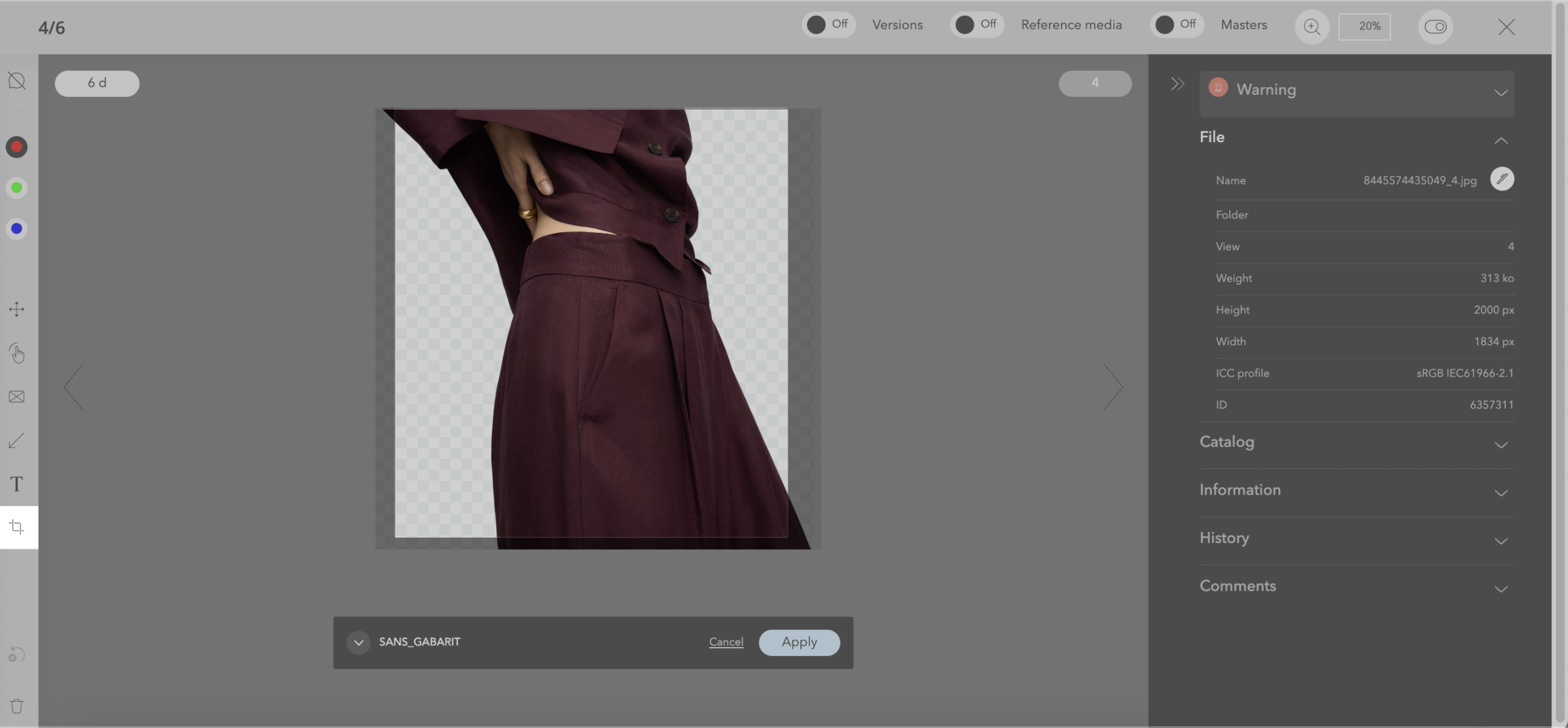This screenshot has height=728, width=1568.
Task: Select the crop tool in sidebar
Action: point(17,527)
